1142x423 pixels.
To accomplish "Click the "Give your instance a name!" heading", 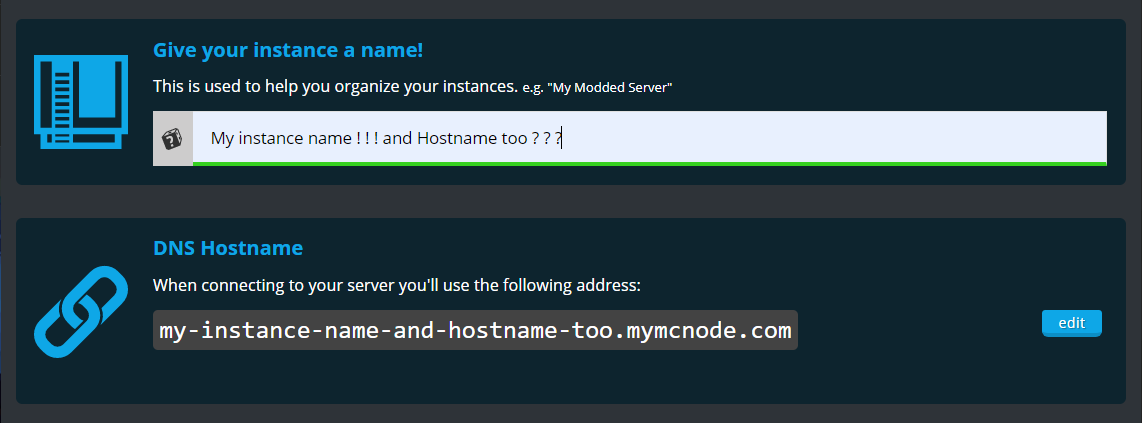I will click(288, 51).
